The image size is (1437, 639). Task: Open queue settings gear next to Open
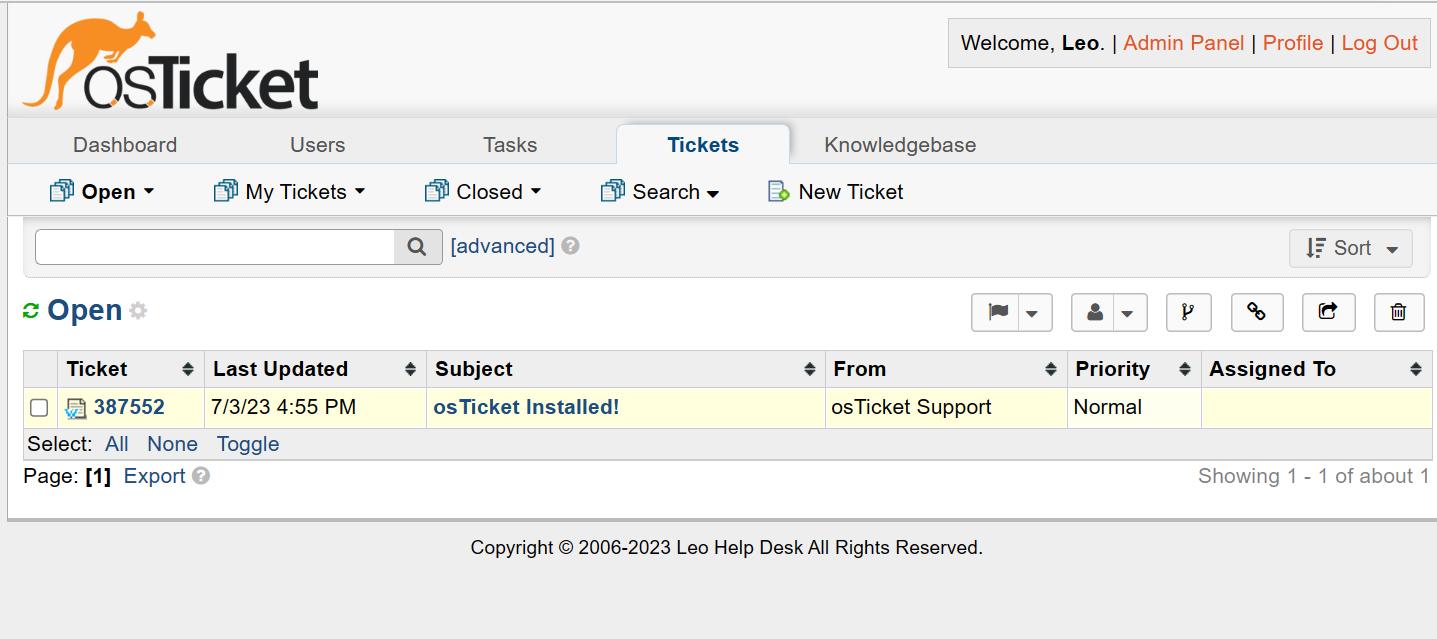138,311
